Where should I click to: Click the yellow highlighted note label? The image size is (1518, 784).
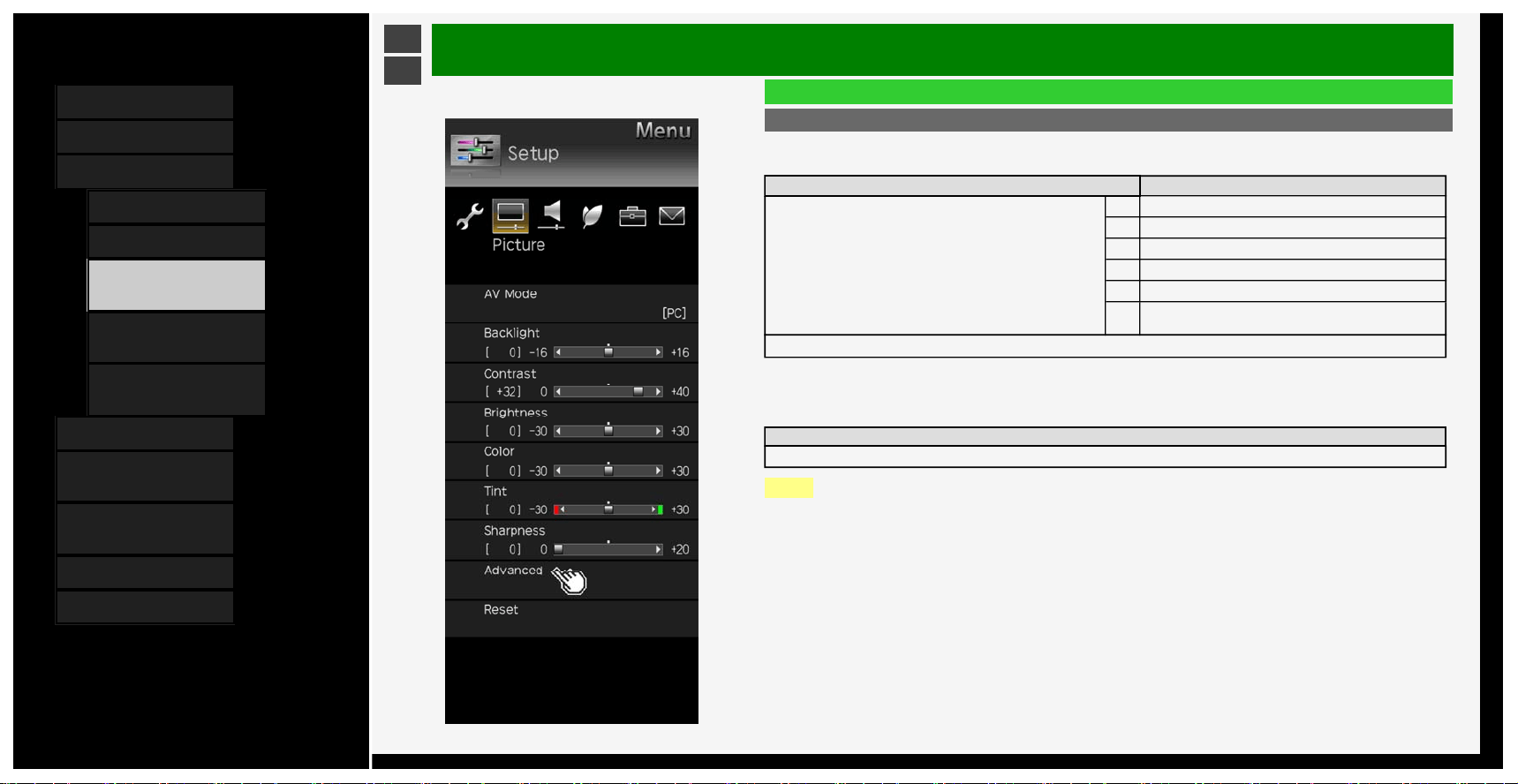click(789, 488)
